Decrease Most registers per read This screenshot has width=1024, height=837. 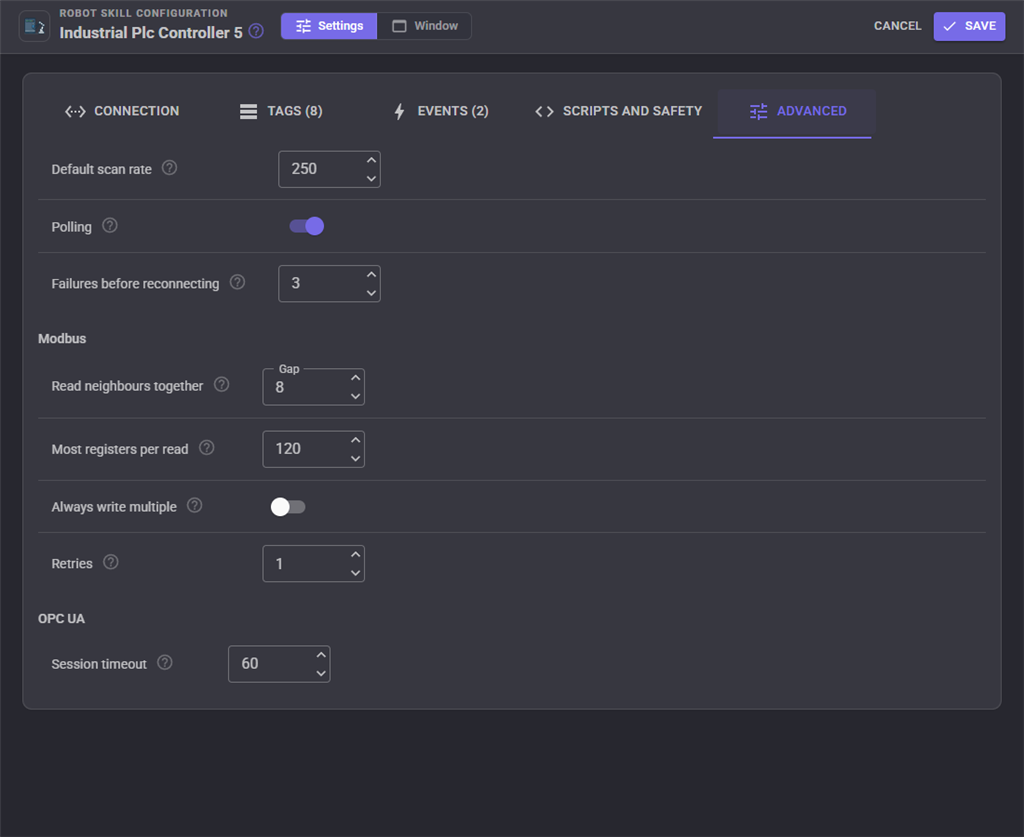355,458
